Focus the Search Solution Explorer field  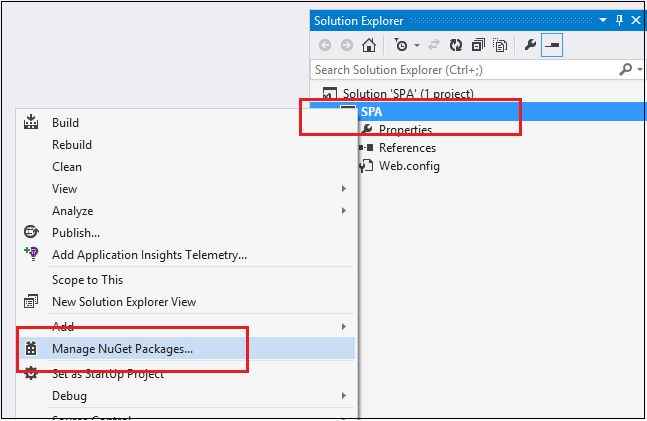click(464, 70)
